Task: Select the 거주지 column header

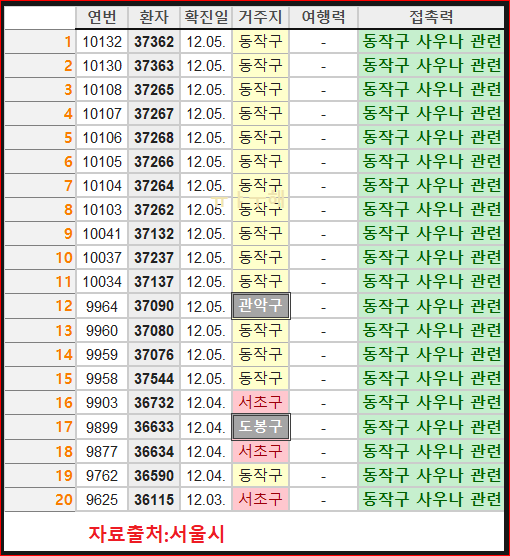Action: tap(260, 17)
